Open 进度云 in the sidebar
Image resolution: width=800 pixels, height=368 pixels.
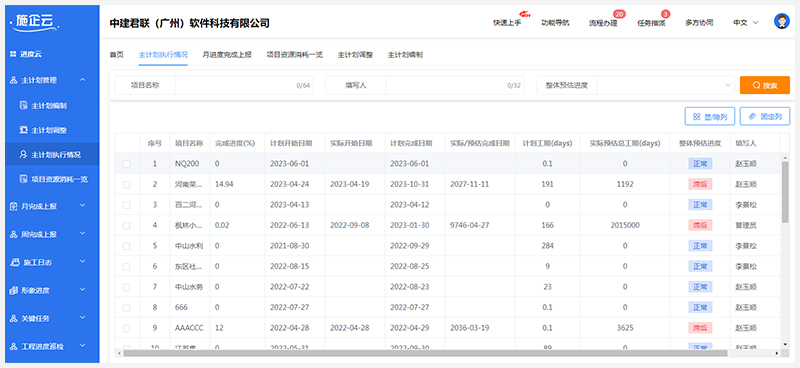point(31,54)
